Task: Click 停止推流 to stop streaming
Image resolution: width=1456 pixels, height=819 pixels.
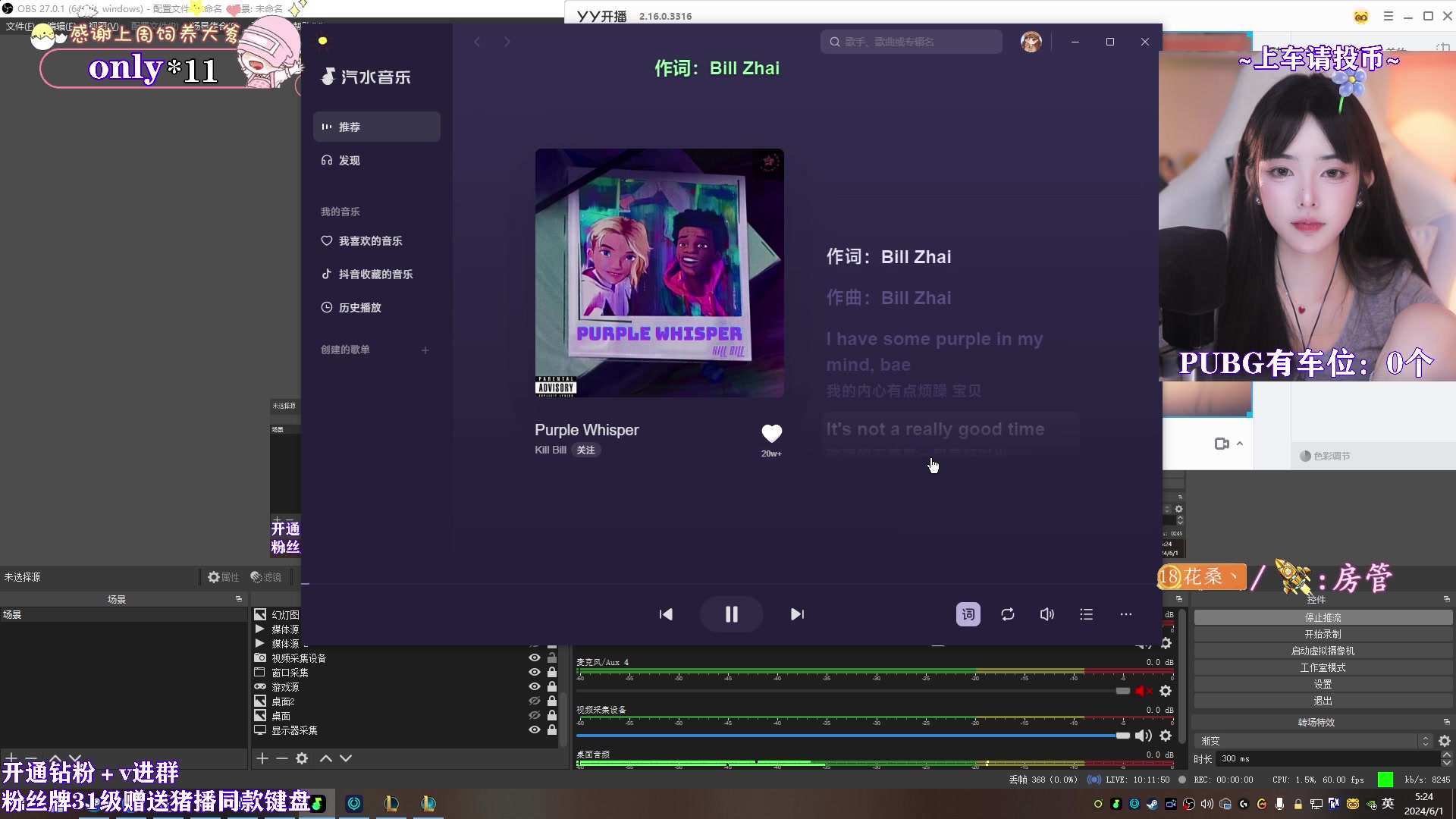Action: 1323,618
